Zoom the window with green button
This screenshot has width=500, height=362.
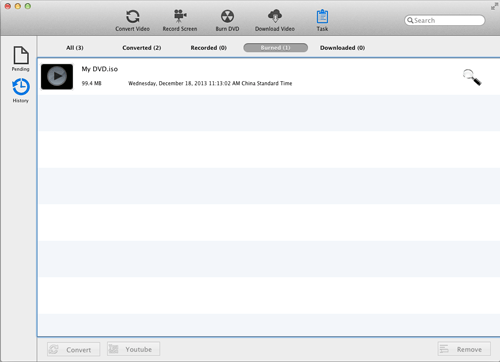click(x=28, y=6)
